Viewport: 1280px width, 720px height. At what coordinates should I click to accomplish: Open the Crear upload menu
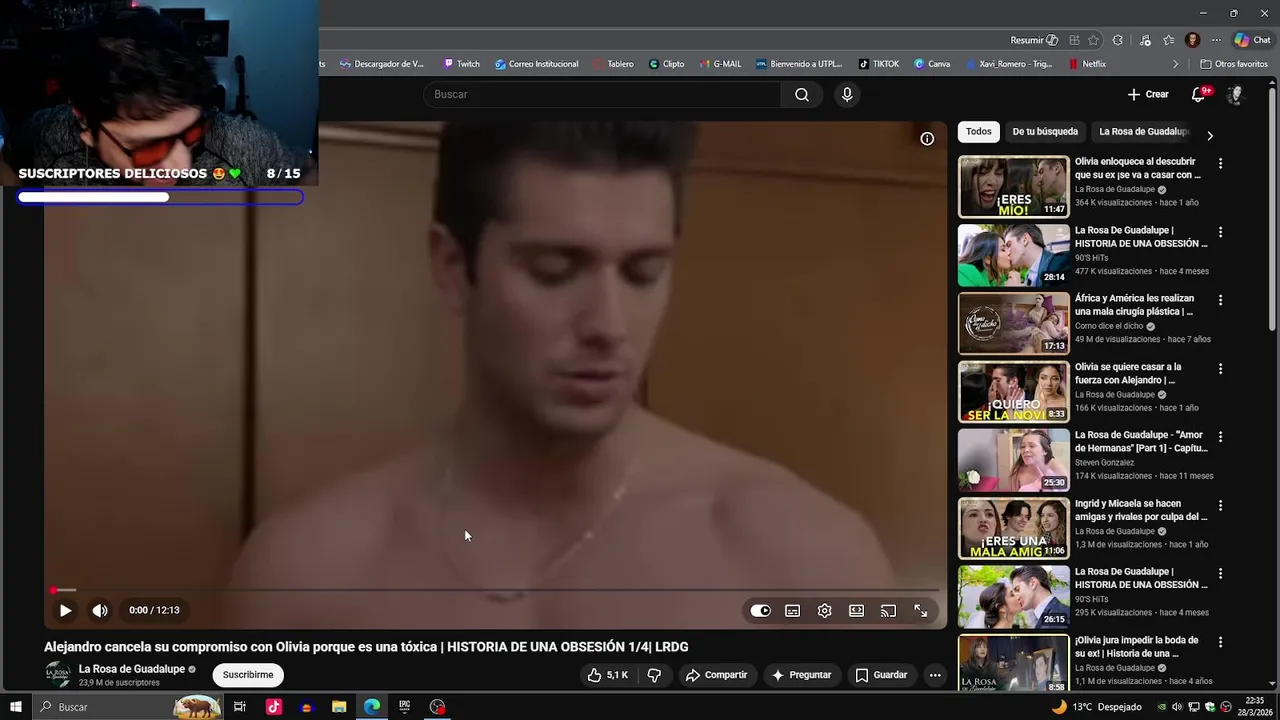pos(1148,94)
